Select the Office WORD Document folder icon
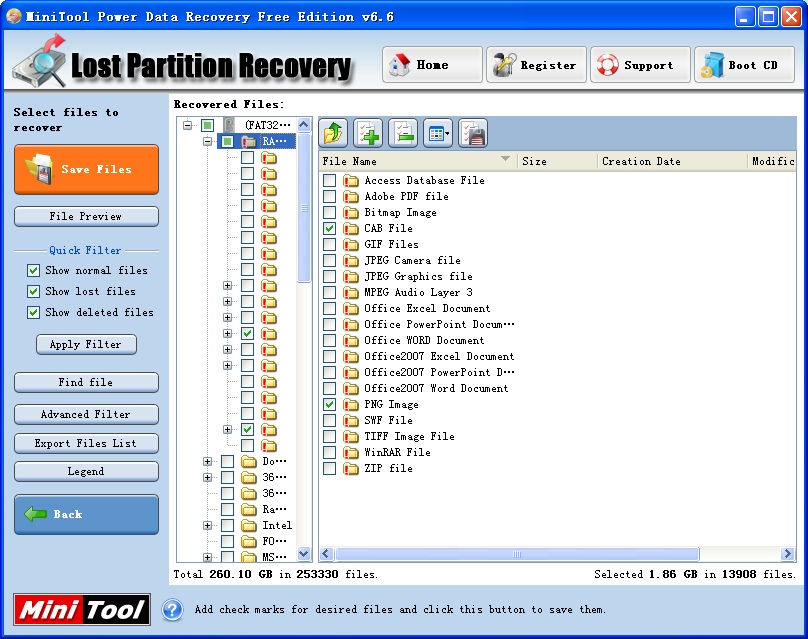 (351, 340)
